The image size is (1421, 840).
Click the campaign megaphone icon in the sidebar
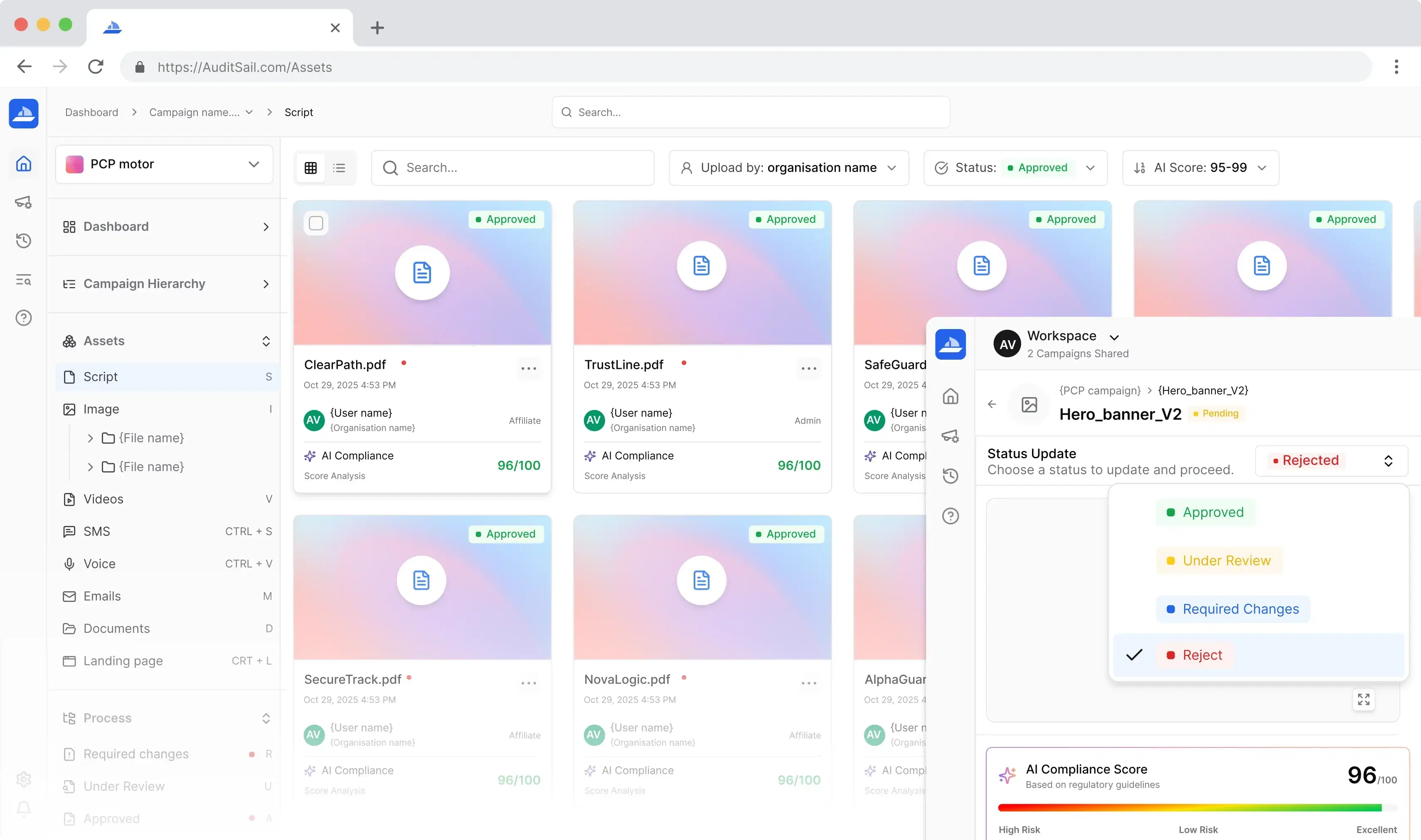pos(23,202)
